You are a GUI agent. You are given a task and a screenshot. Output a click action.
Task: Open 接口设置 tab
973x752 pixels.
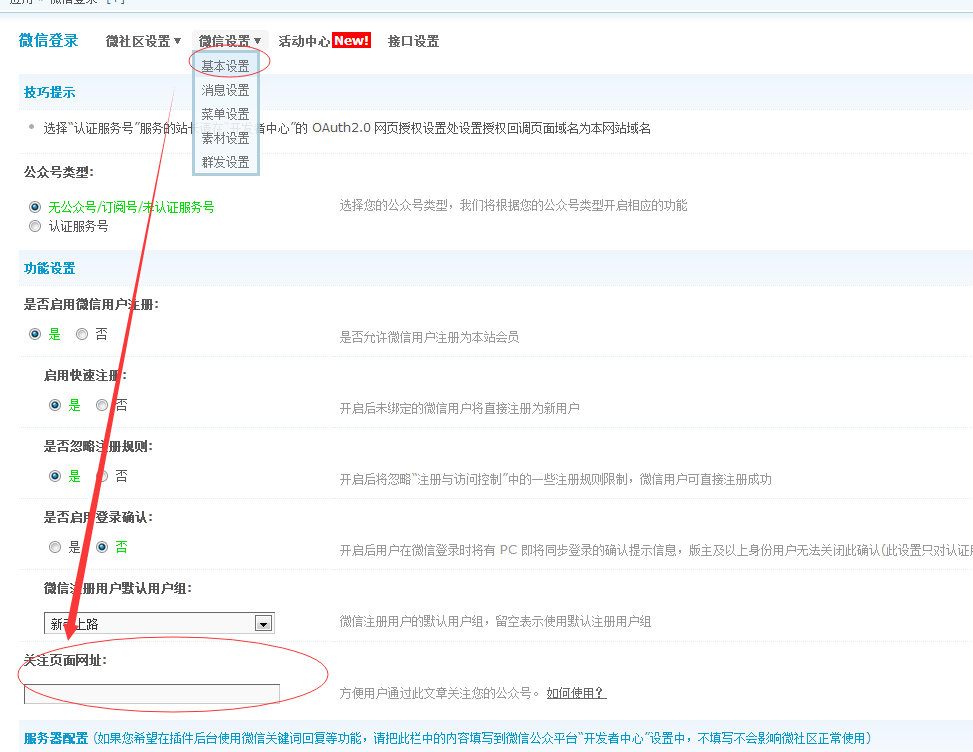coord(413,41)
